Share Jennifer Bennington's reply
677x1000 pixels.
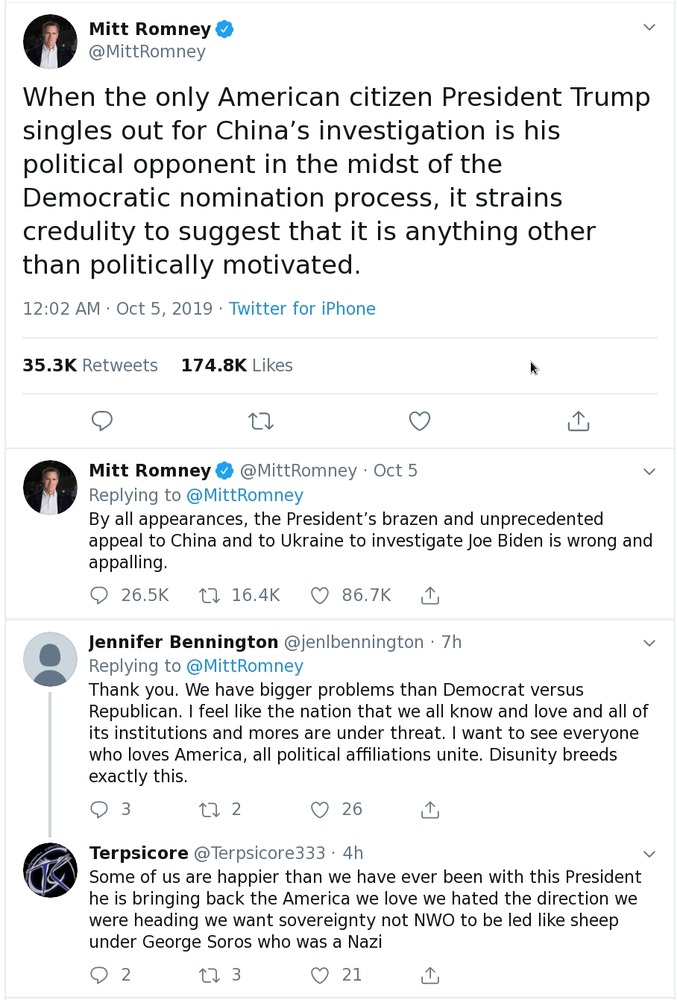pyautogui.click(x=430, y=809)
